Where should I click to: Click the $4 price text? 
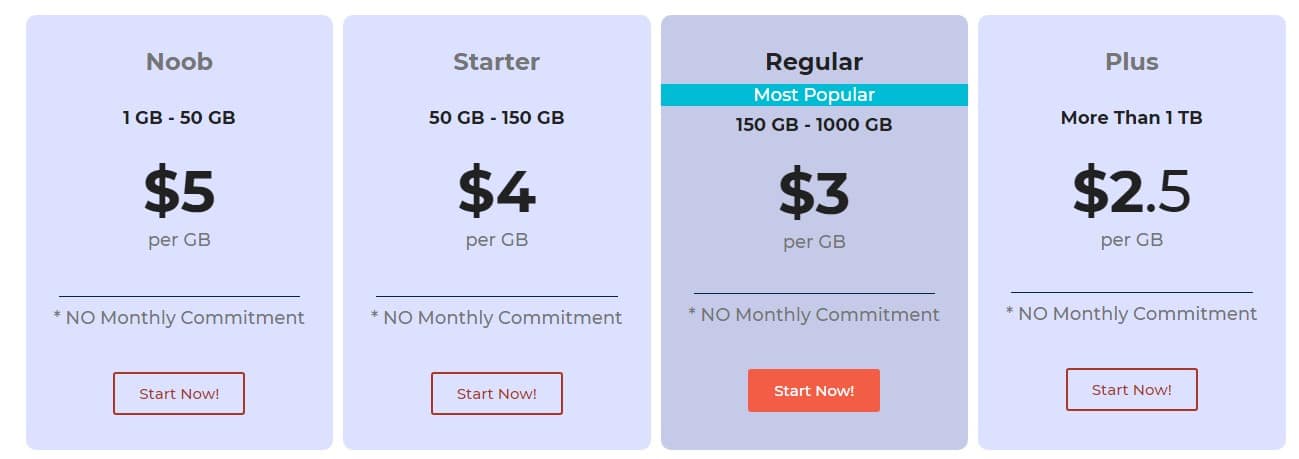[x=496, y=191]
